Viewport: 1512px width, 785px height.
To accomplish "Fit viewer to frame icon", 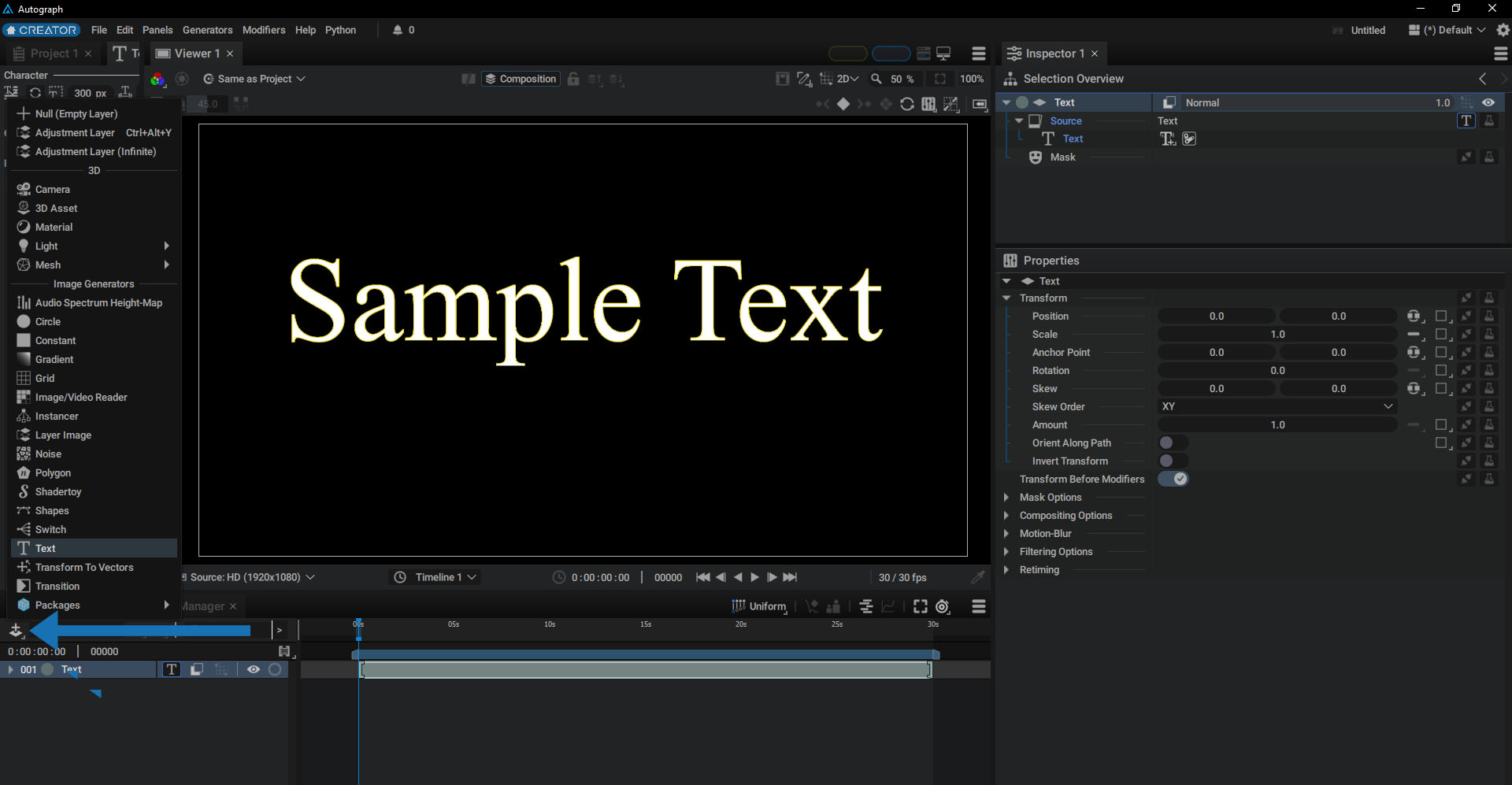I will pos(939,79).
